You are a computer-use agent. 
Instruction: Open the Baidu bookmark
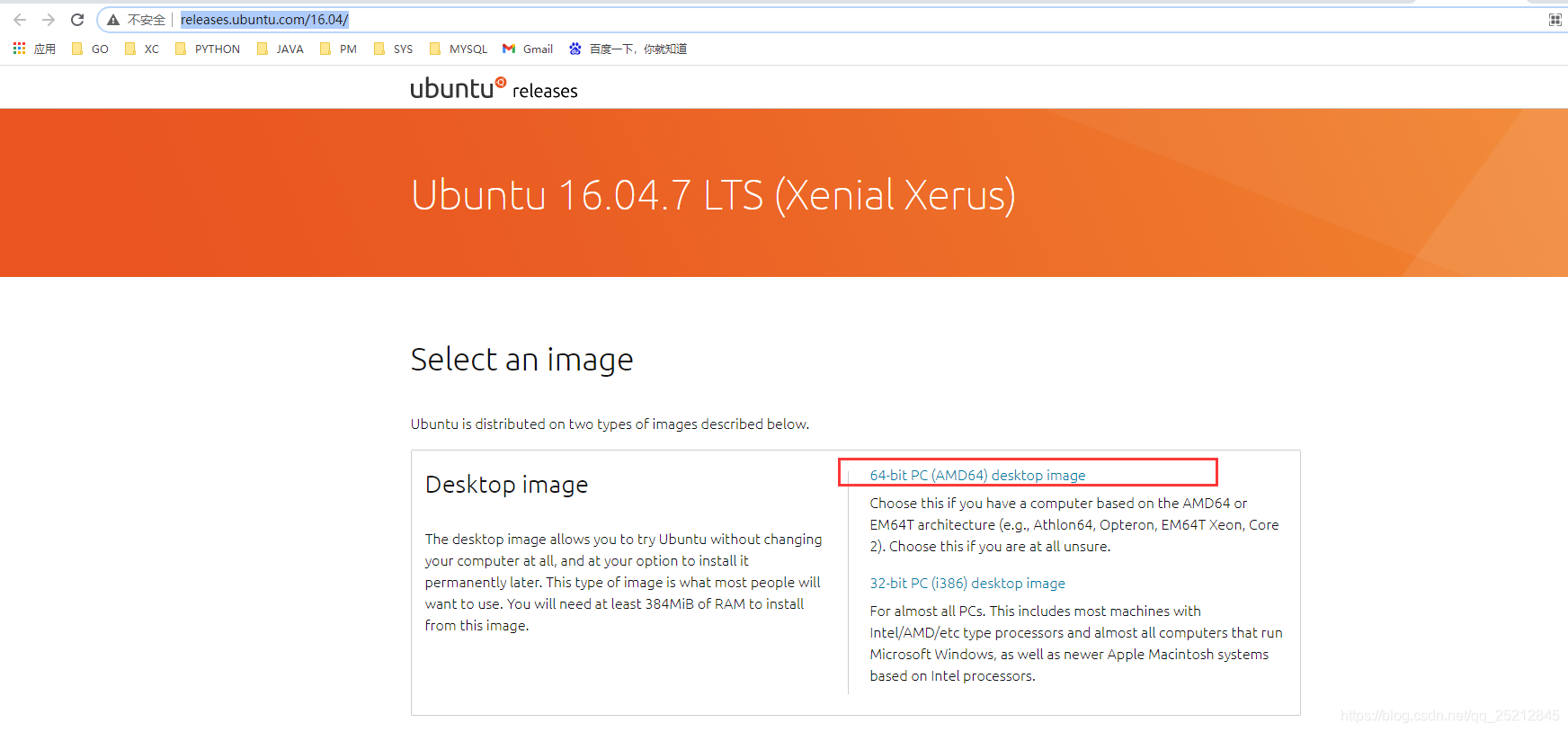click(x=628, y=49)
